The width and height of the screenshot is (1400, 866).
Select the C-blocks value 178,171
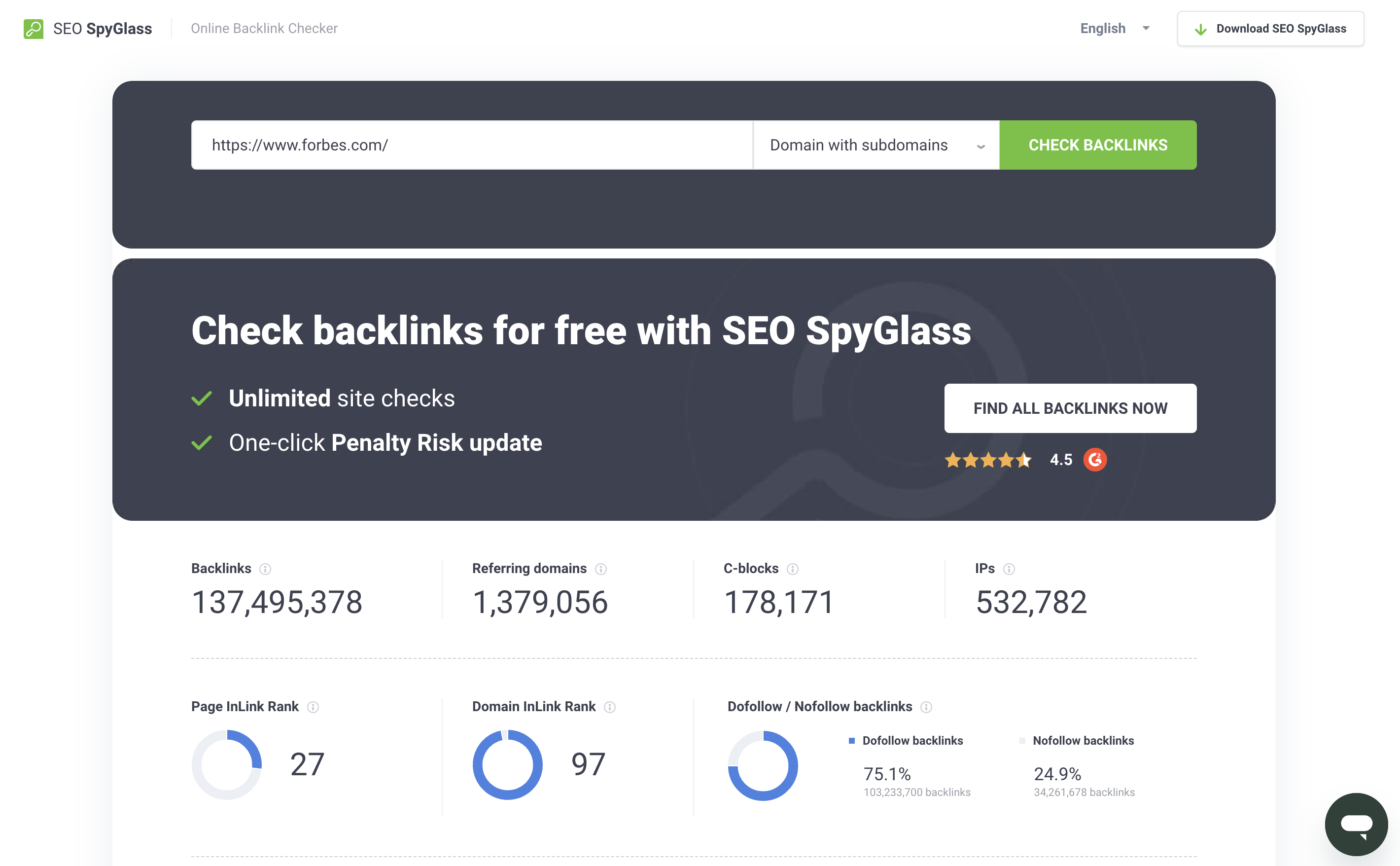(x=779, y=603)
